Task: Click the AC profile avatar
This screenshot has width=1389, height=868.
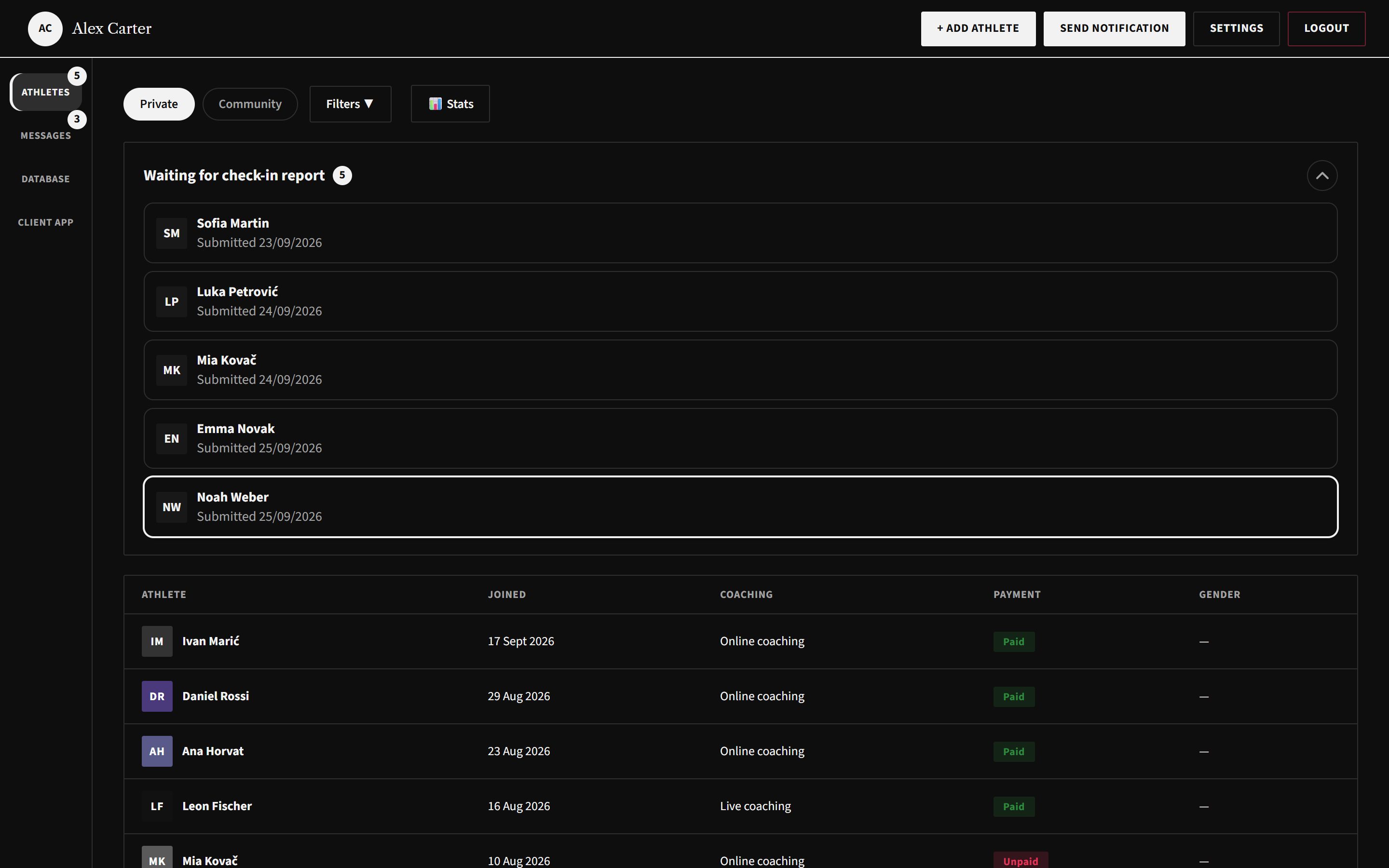Action: click(x=45, y=29)
